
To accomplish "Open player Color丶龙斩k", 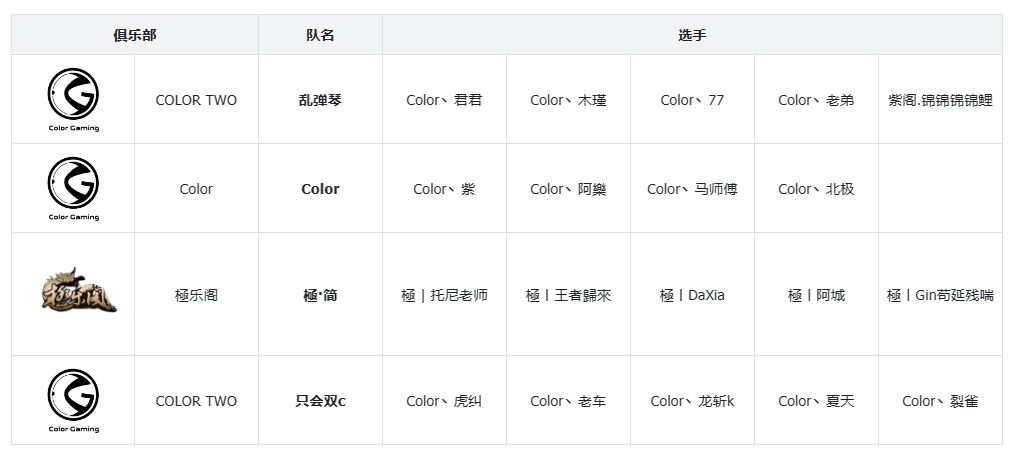I will click(x=692, y=401).
